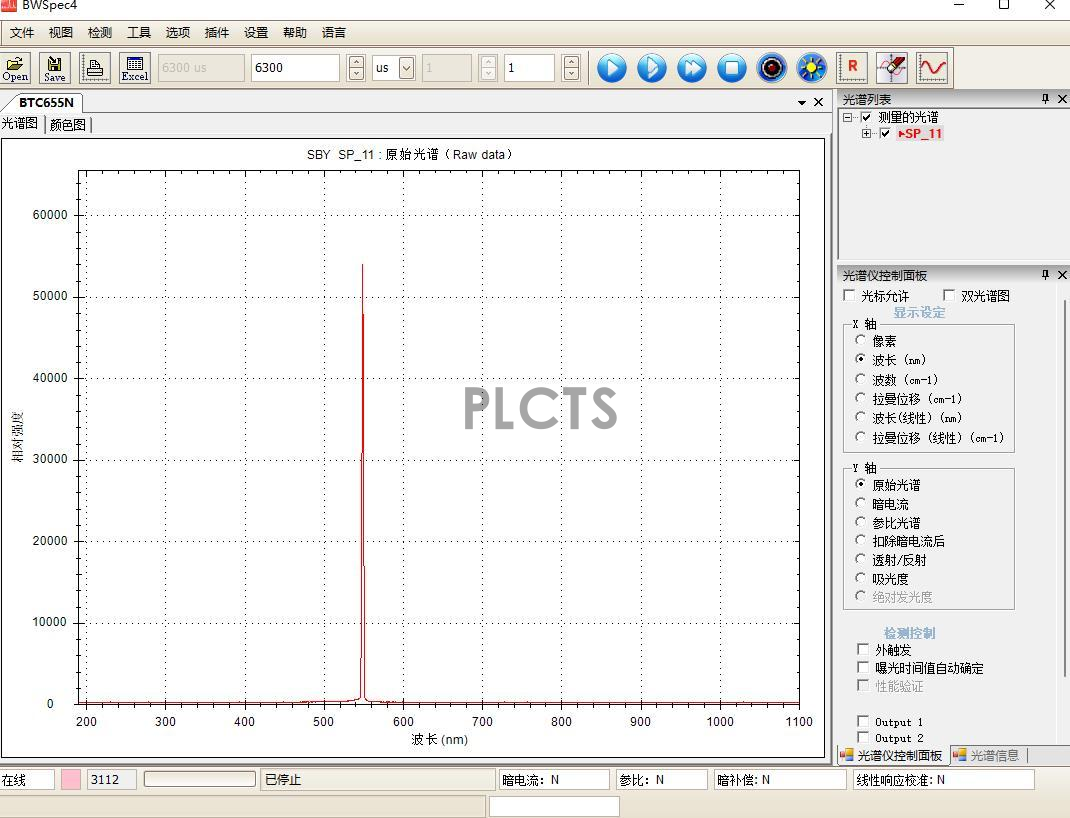
Task: Open the us time unit dropdown
Action: click(x=406, y=68)
